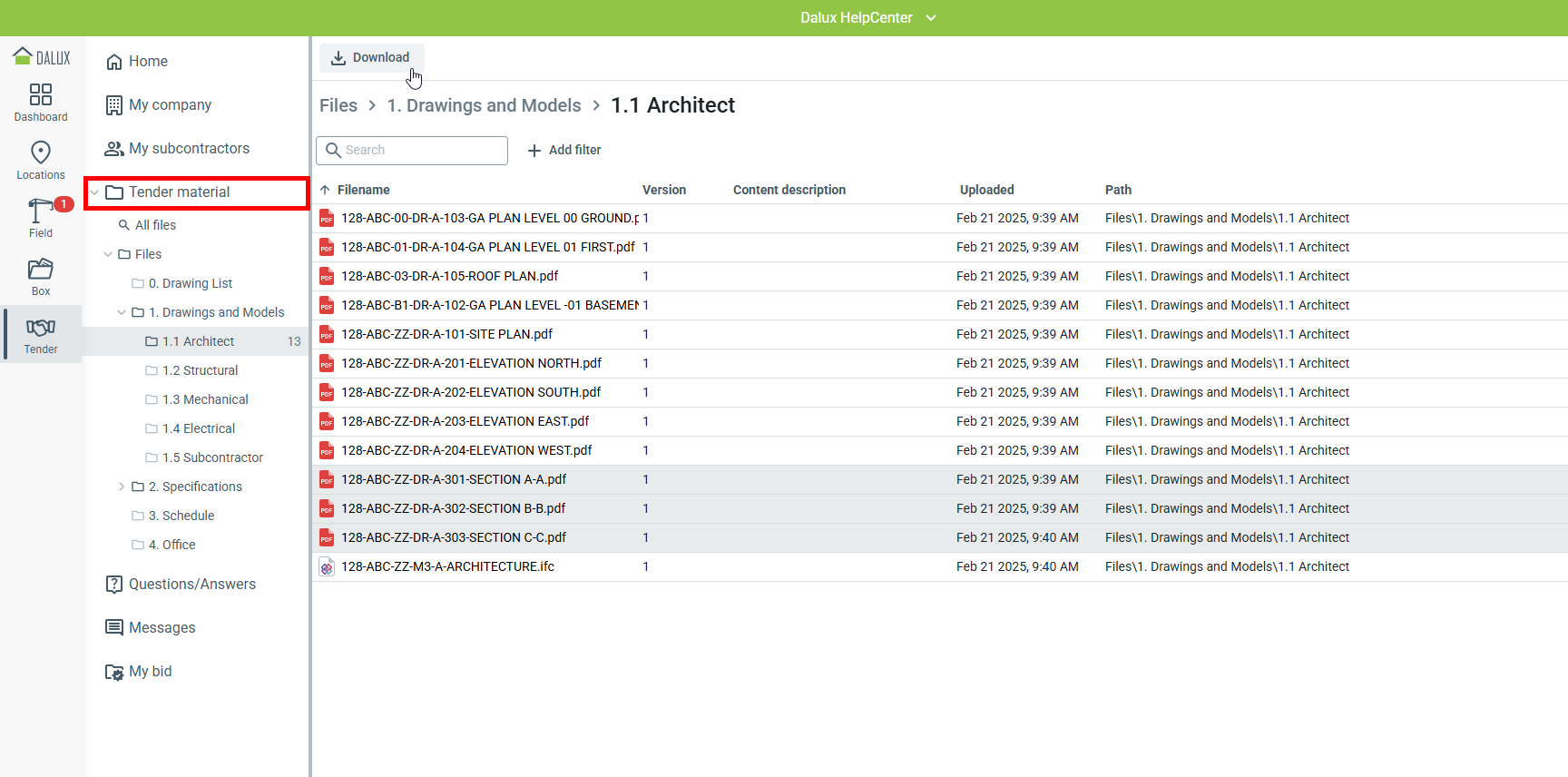Image resolution: width=1568 pixels, height=777 pixels.
Task: Expand the 2. Specifications folder
Action: point(122,487)
